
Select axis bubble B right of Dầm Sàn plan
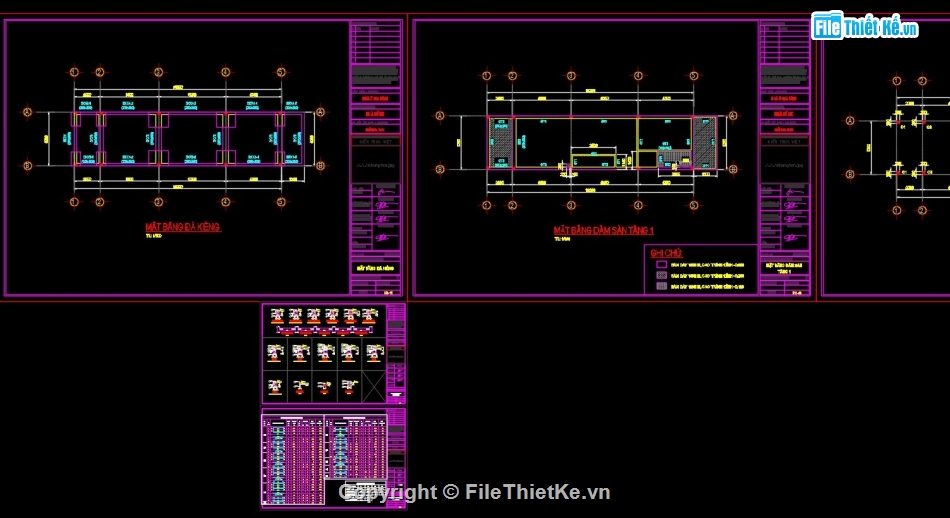click(x=733, y=169)
